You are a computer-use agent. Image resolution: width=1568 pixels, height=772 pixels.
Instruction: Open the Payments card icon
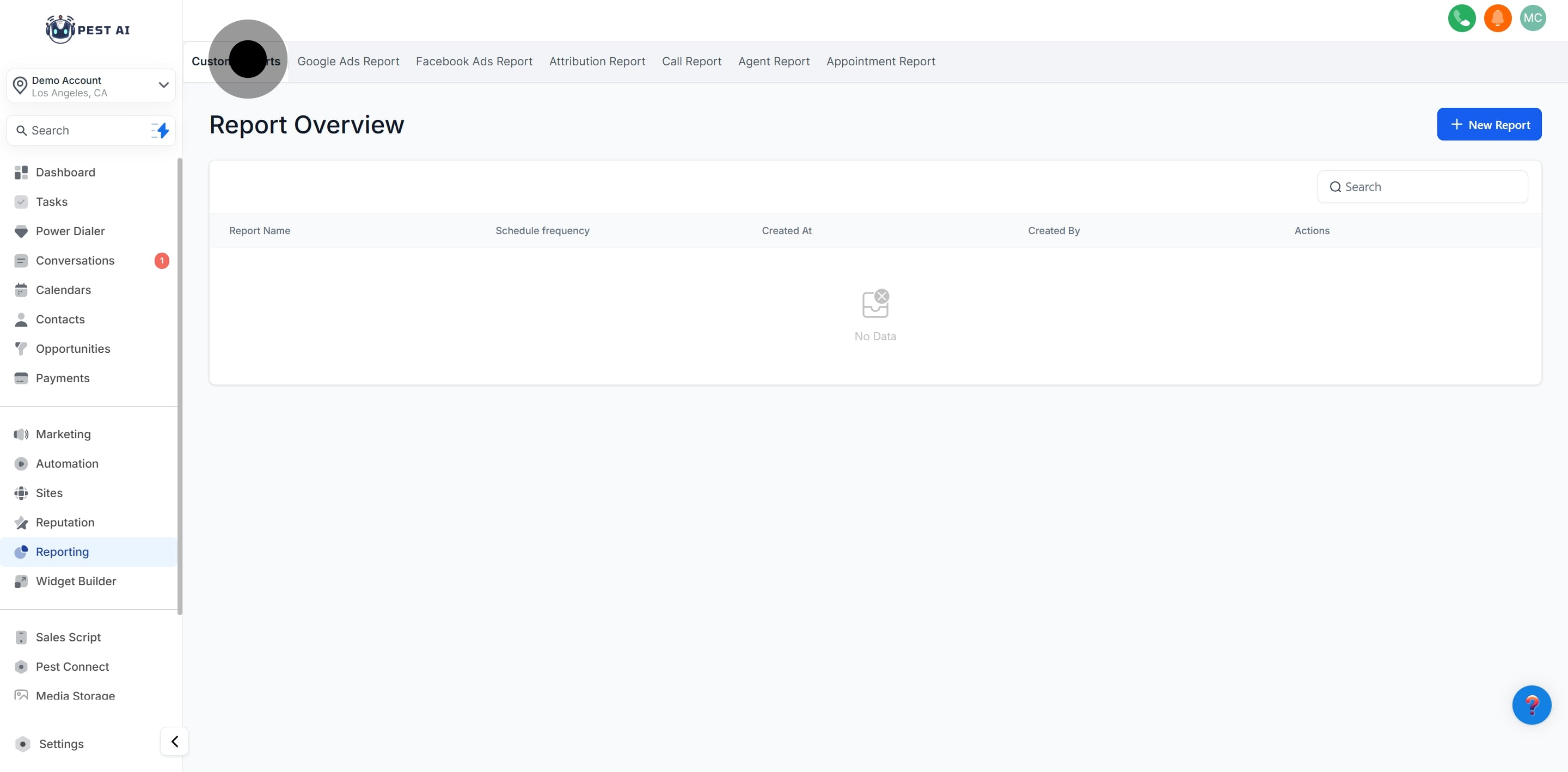click(x=21, y=378)
